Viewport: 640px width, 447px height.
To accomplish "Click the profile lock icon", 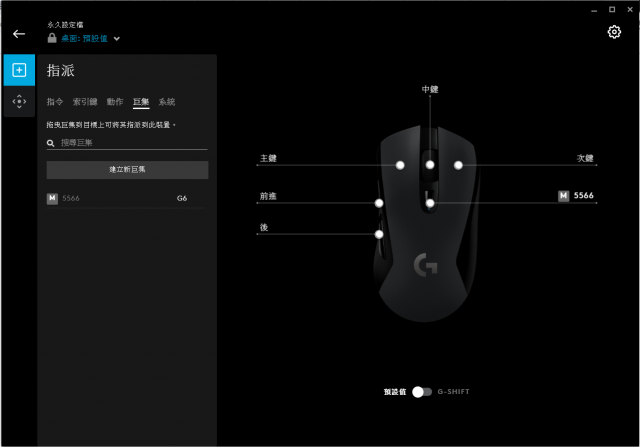I will 52,38.
